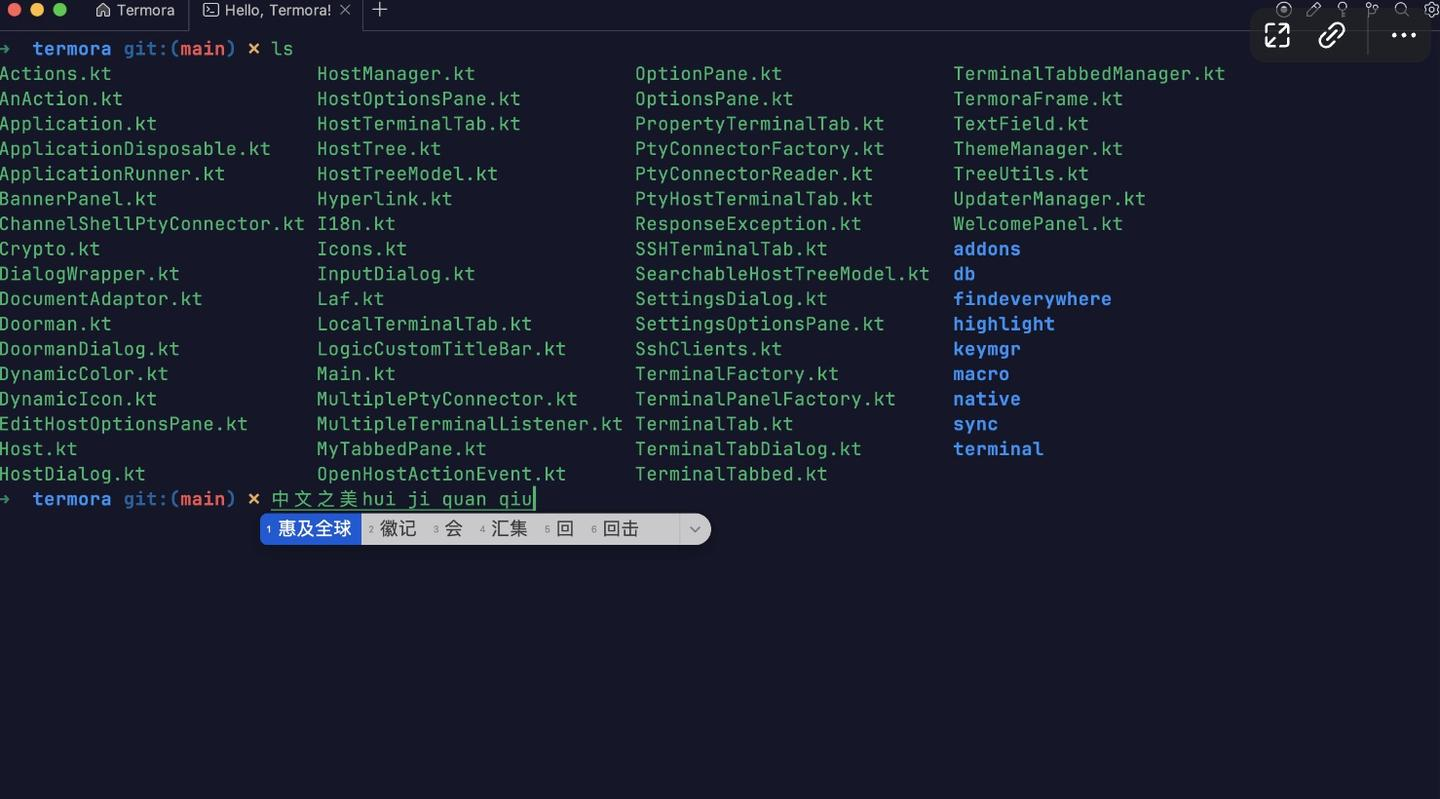The image size is (1440, 799).
Task: Click SearchableHostTreeModel.kt file name
Action: coord(782,274)
